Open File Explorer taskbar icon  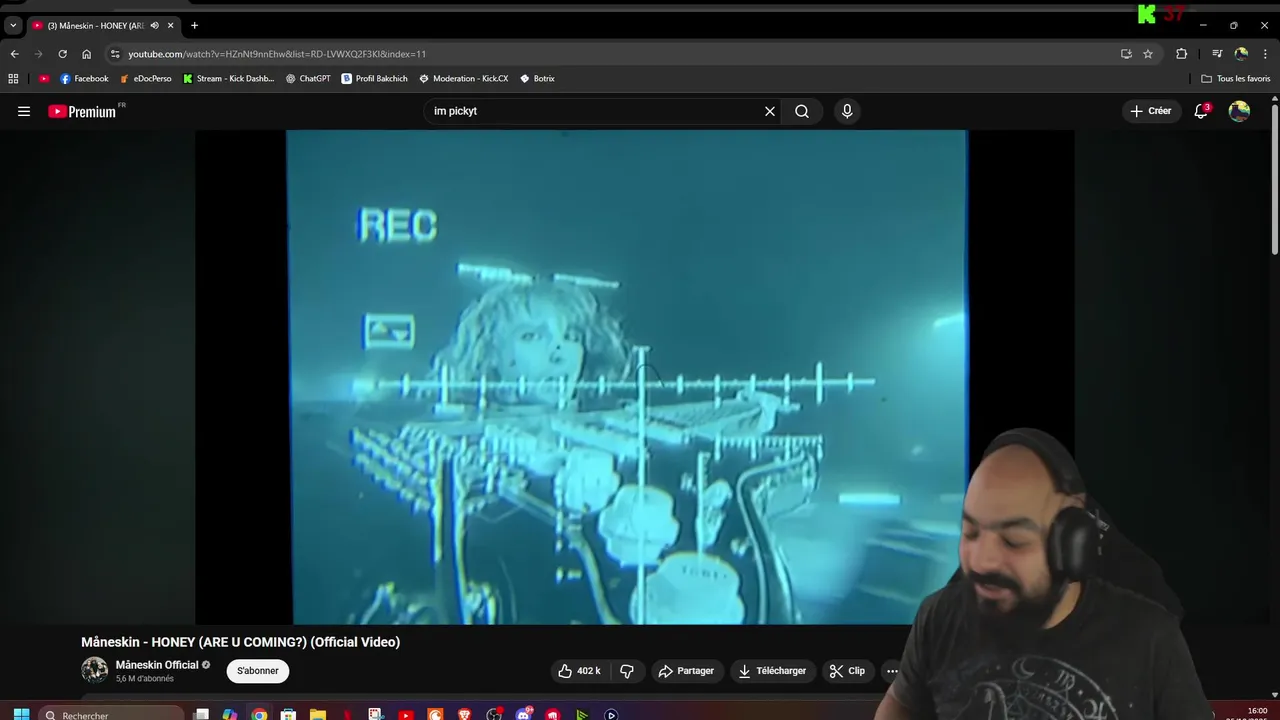coord(317,714)
